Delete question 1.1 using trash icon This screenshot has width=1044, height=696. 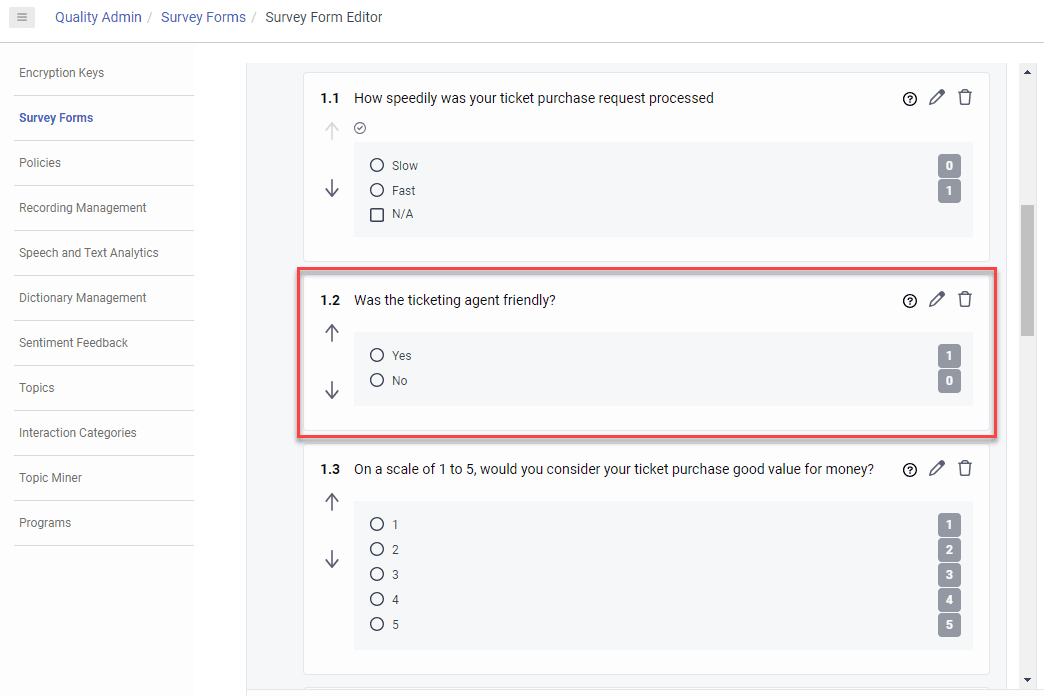pos(965,98)
